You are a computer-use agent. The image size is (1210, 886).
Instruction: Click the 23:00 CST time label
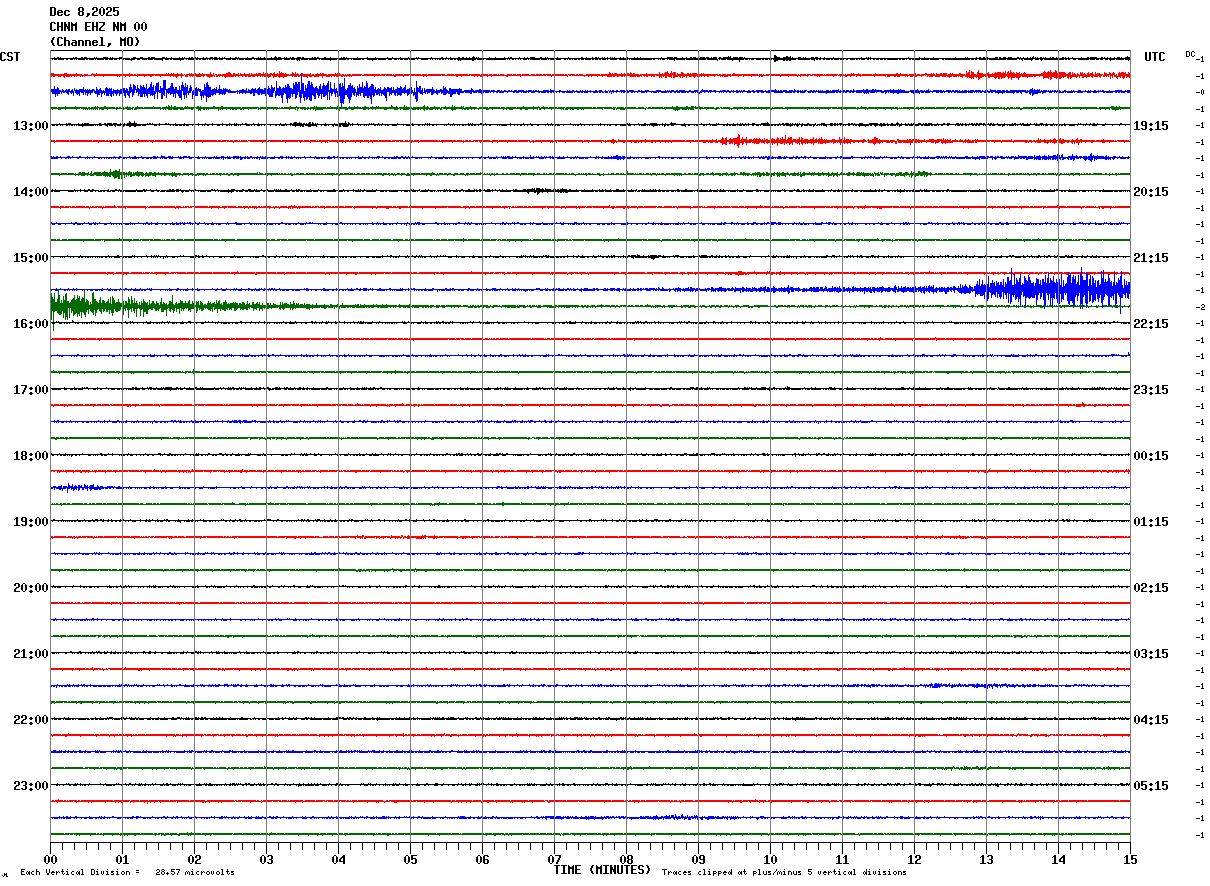click(30, 786)
